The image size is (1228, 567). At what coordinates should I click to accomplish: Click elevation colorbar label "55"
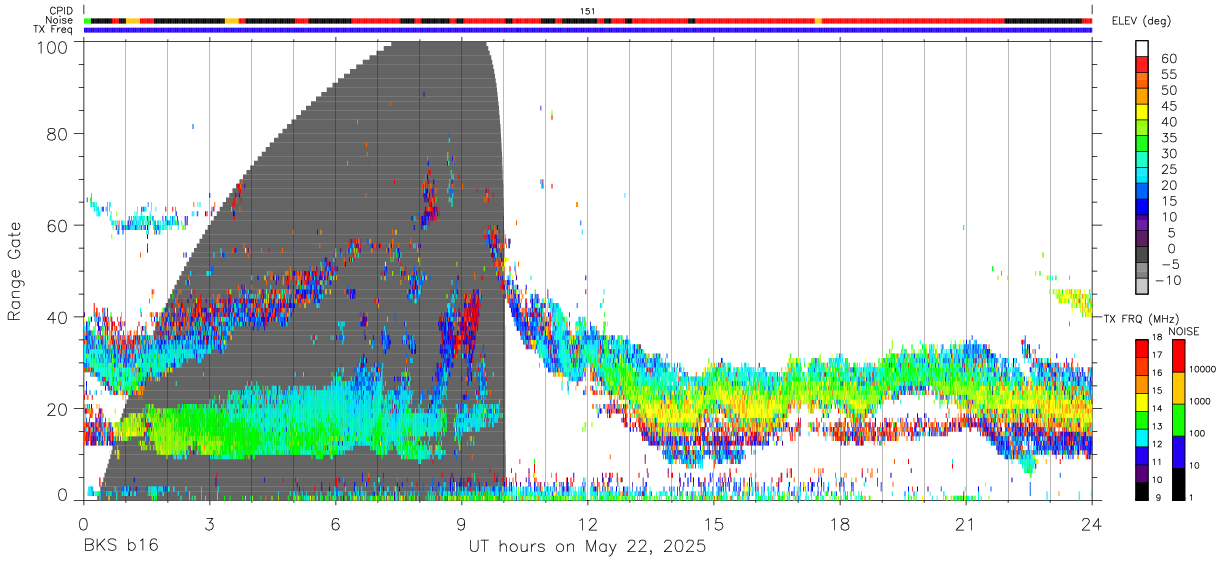1168,75
